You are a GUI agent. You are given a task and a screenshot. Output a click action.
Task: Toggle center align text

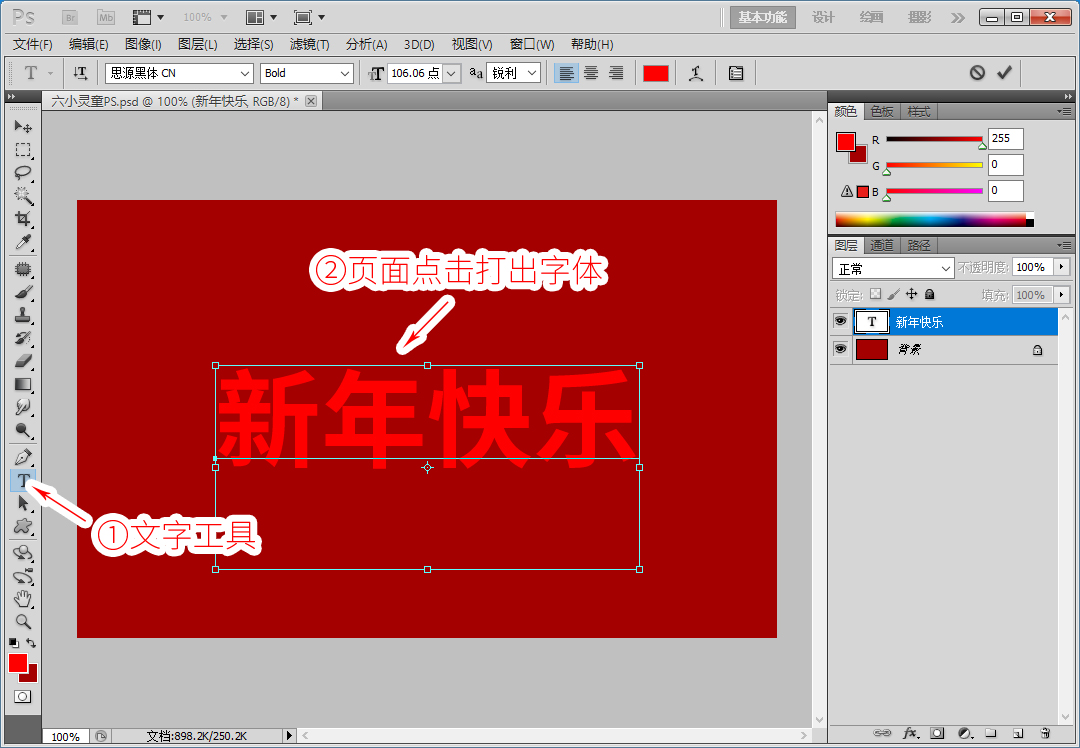coord(591,73)
